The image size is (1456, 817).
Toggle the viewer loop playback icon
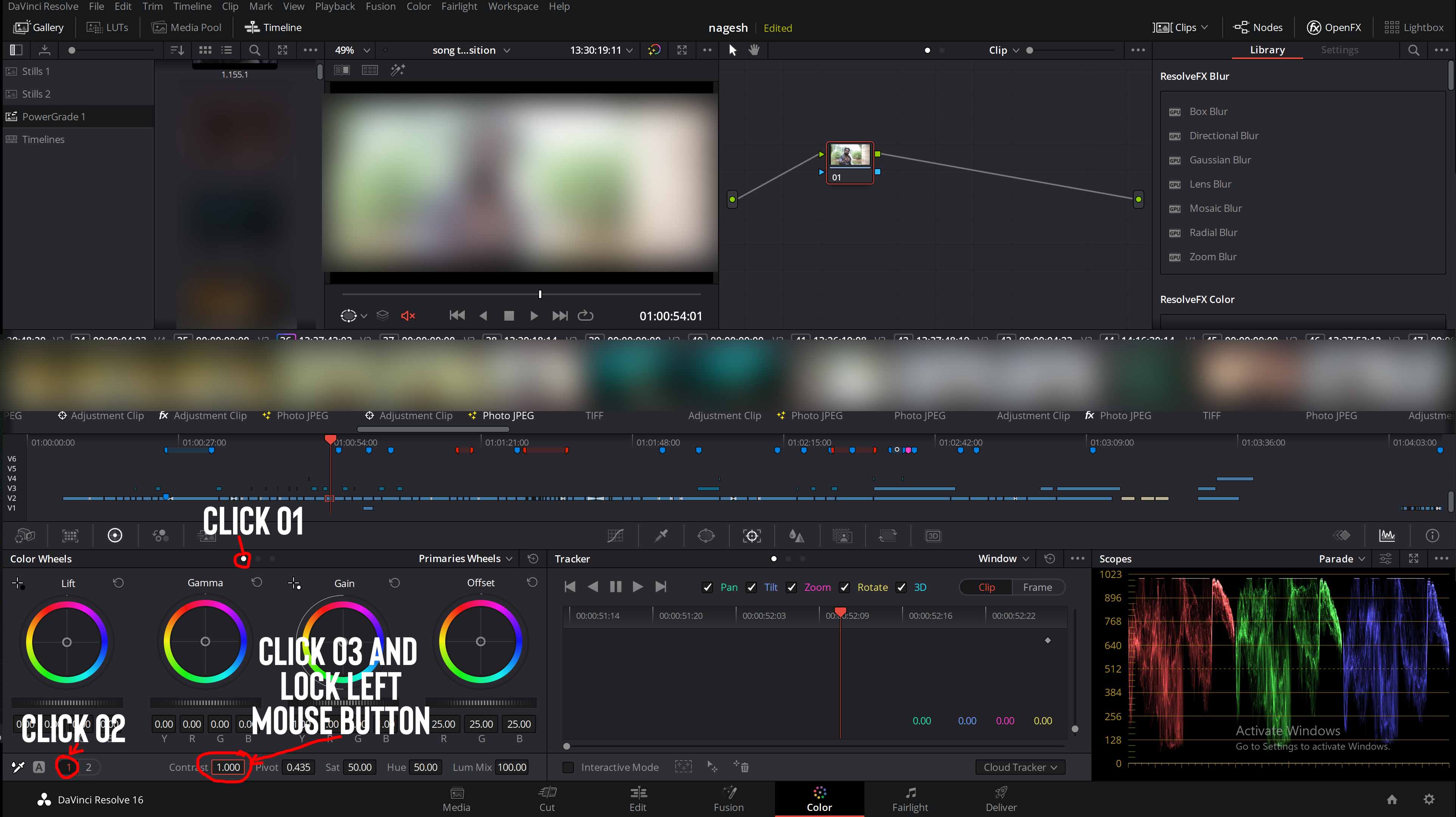click(x=586, y=315)
